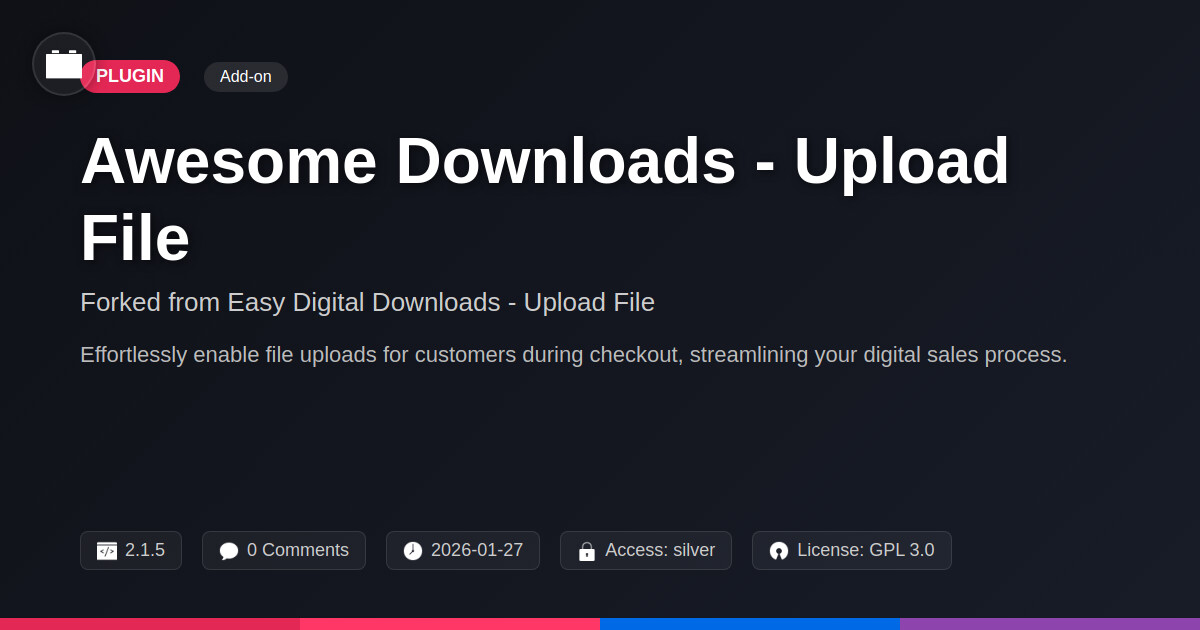This screenshot has height=630, width=1200.
Task: Click the crimson segment of the bottom color bar
Action: [x=150, y=624]
